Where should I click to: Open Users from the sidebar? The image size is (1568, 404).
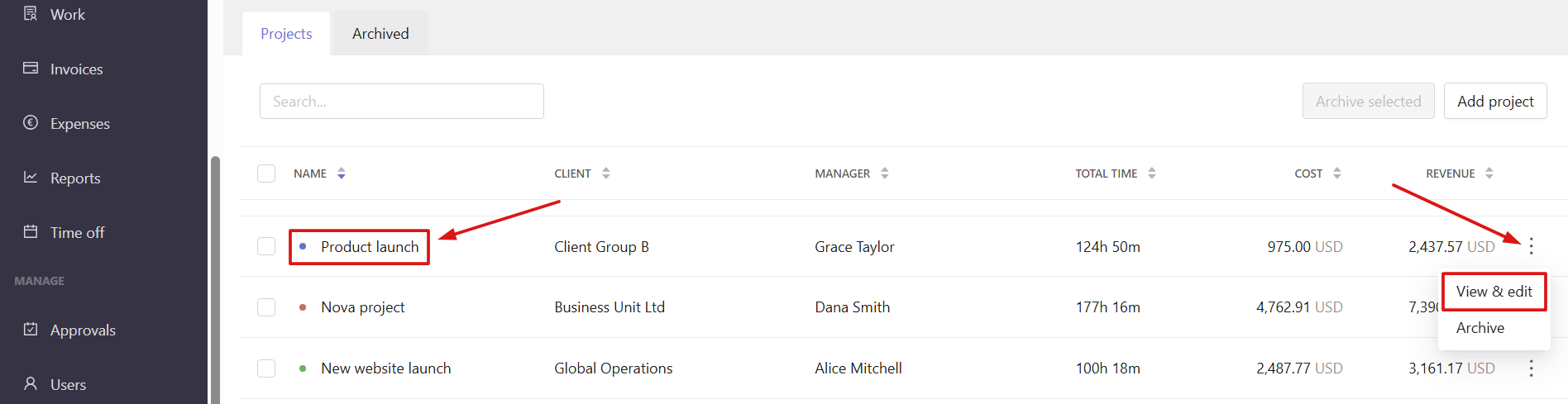(x=68, y=385)
